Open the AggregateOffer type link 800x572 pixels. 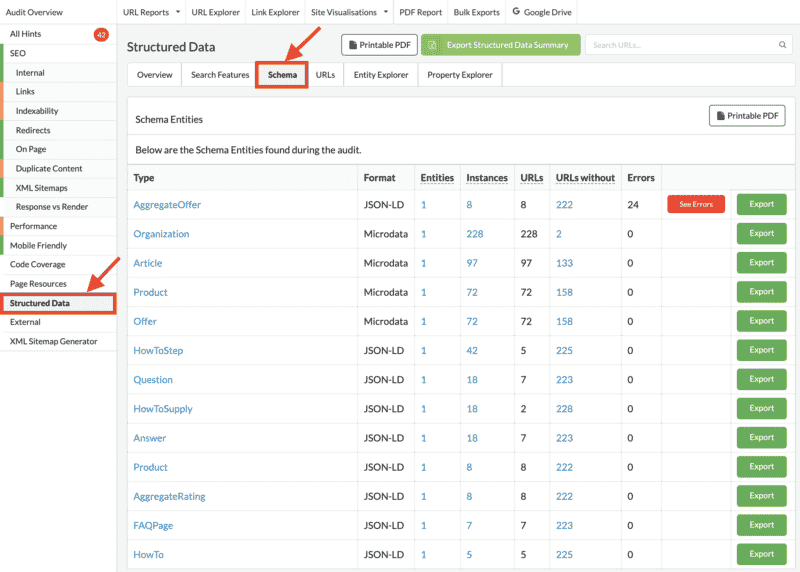click(x=167, y=205)
